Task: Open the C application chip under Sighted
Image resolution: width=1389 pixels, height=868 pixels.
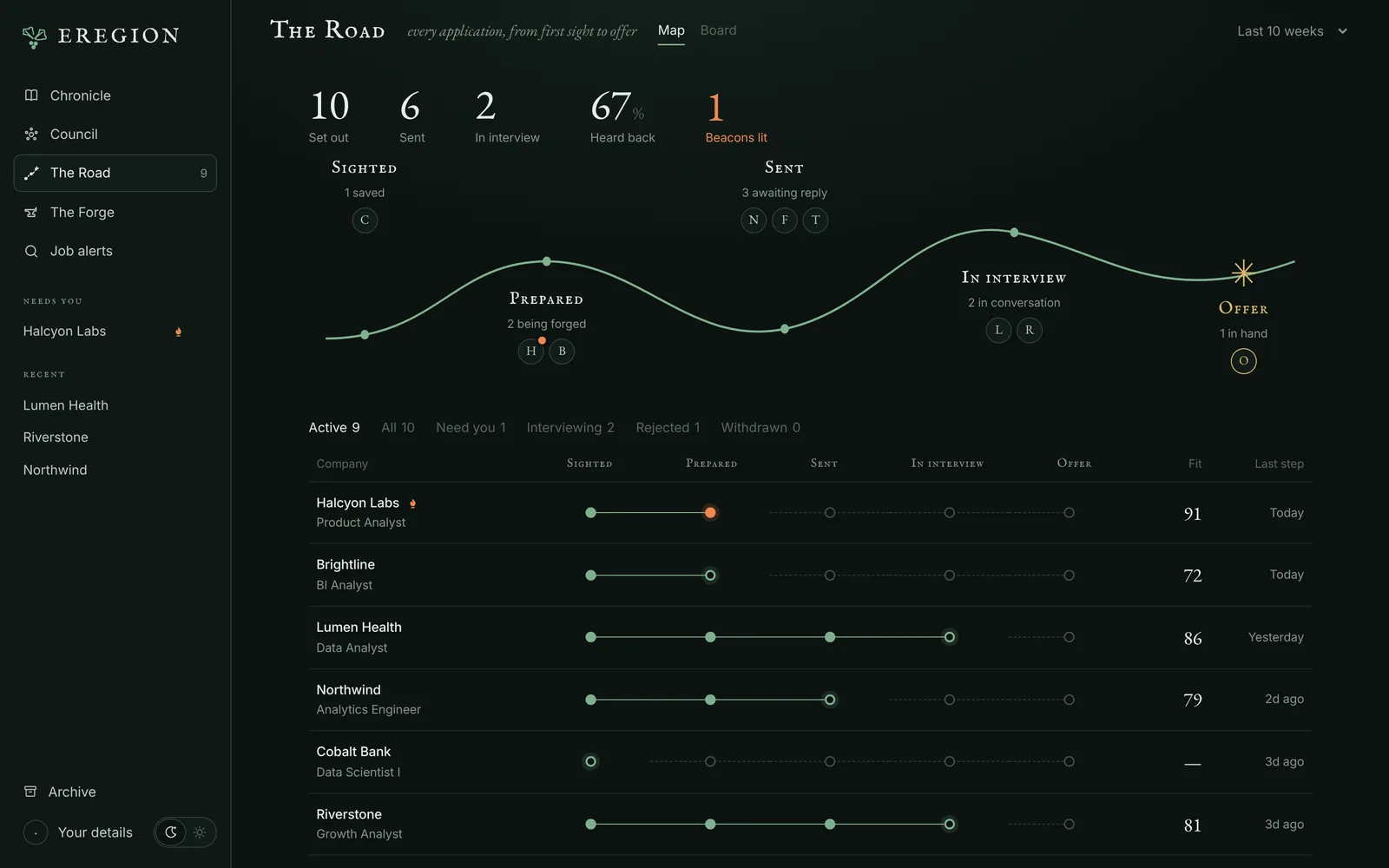Action: pyautogui.click(x=365, y=220)
